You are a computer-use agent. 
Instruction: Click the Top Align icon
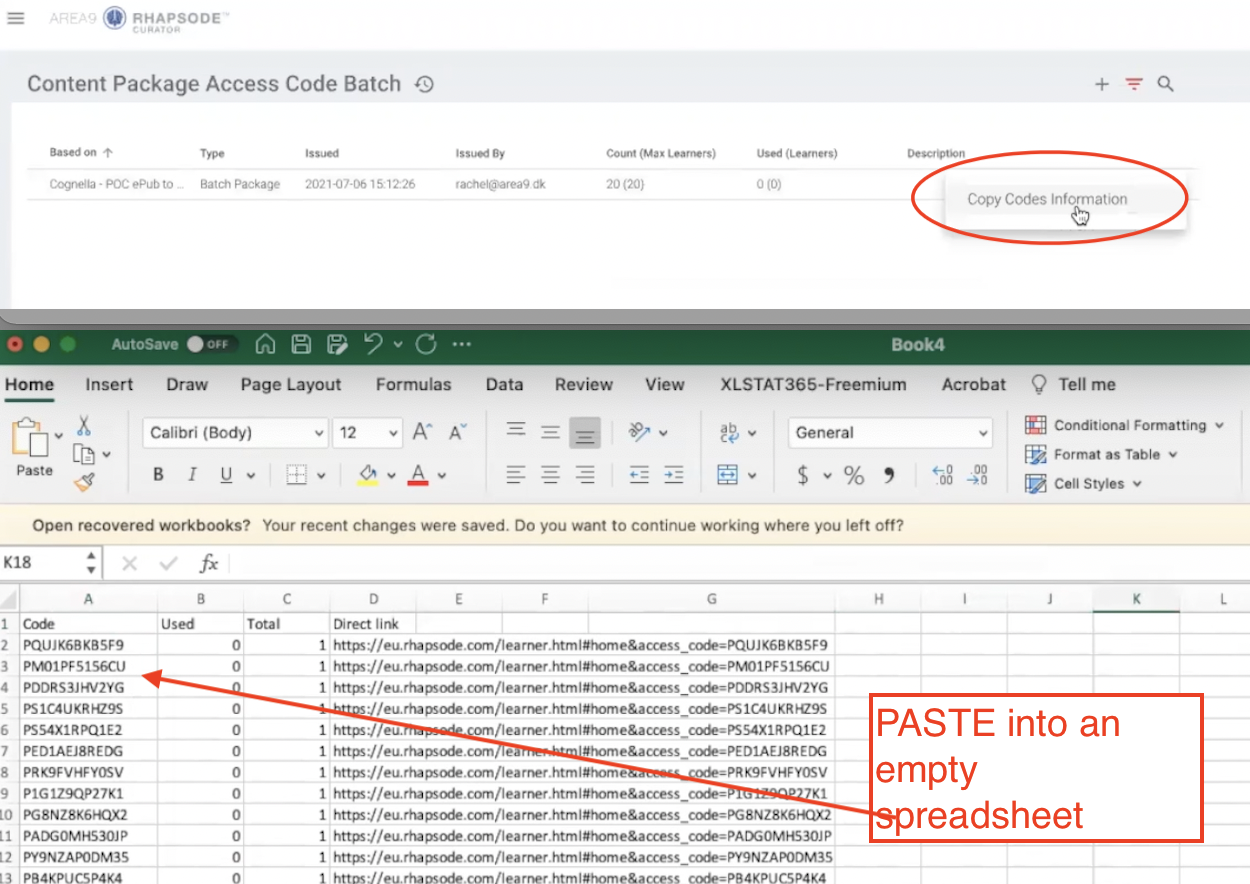click(516, 431)
